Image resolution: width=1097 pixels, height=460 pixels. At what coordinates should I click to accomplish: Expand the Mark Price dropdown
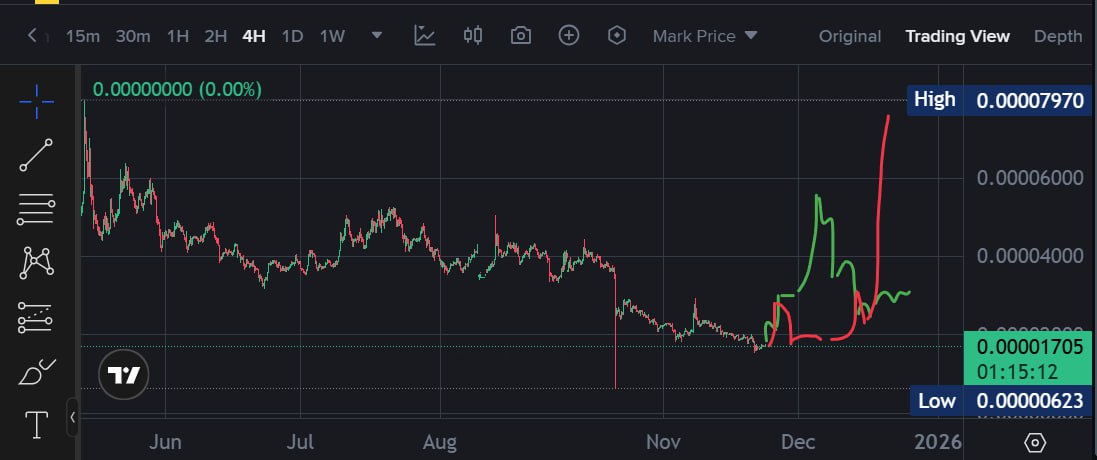click(705, 36)
